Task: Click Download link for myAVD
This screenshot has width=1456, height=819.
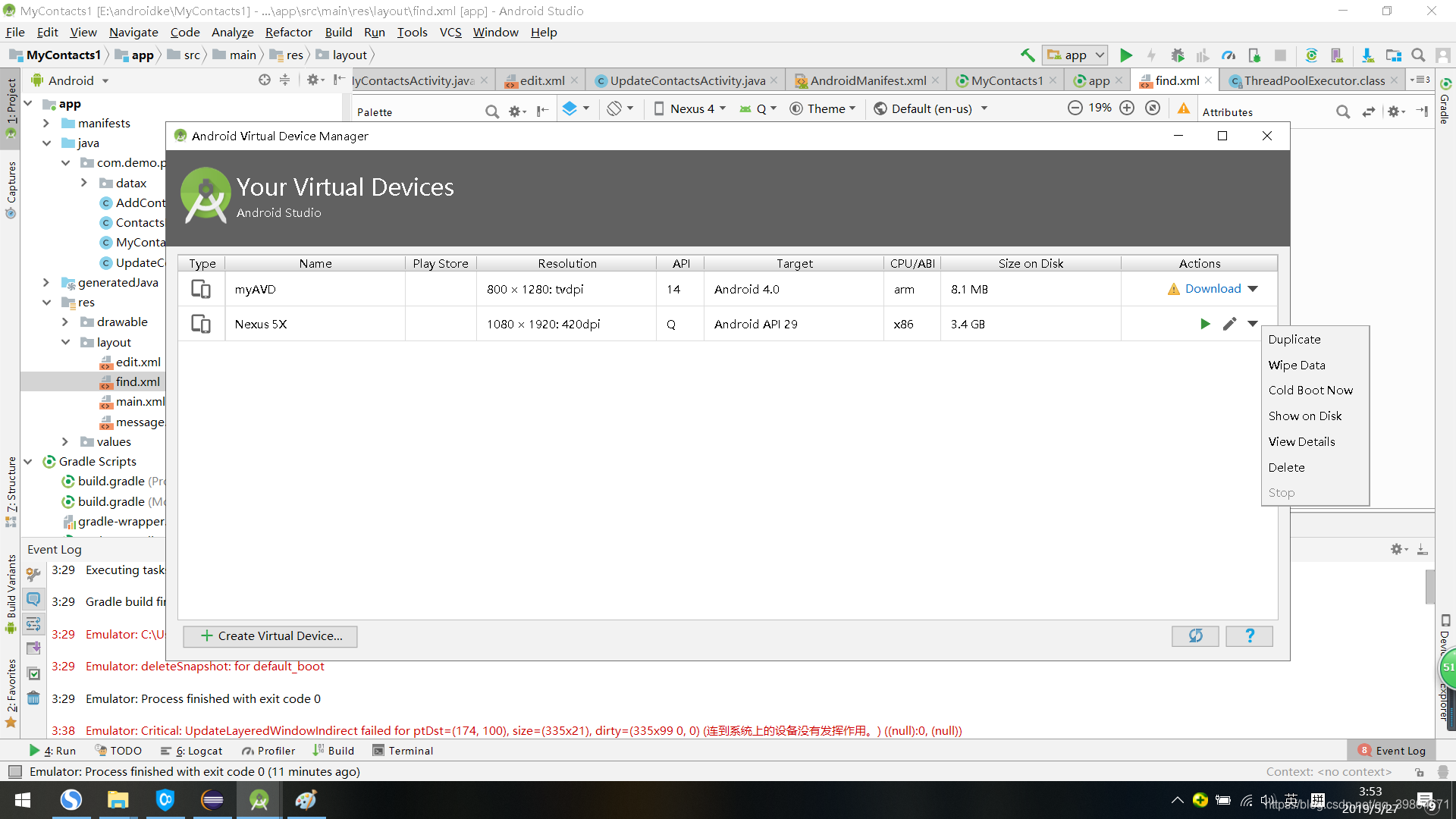Action: (x=1213, y=288)
